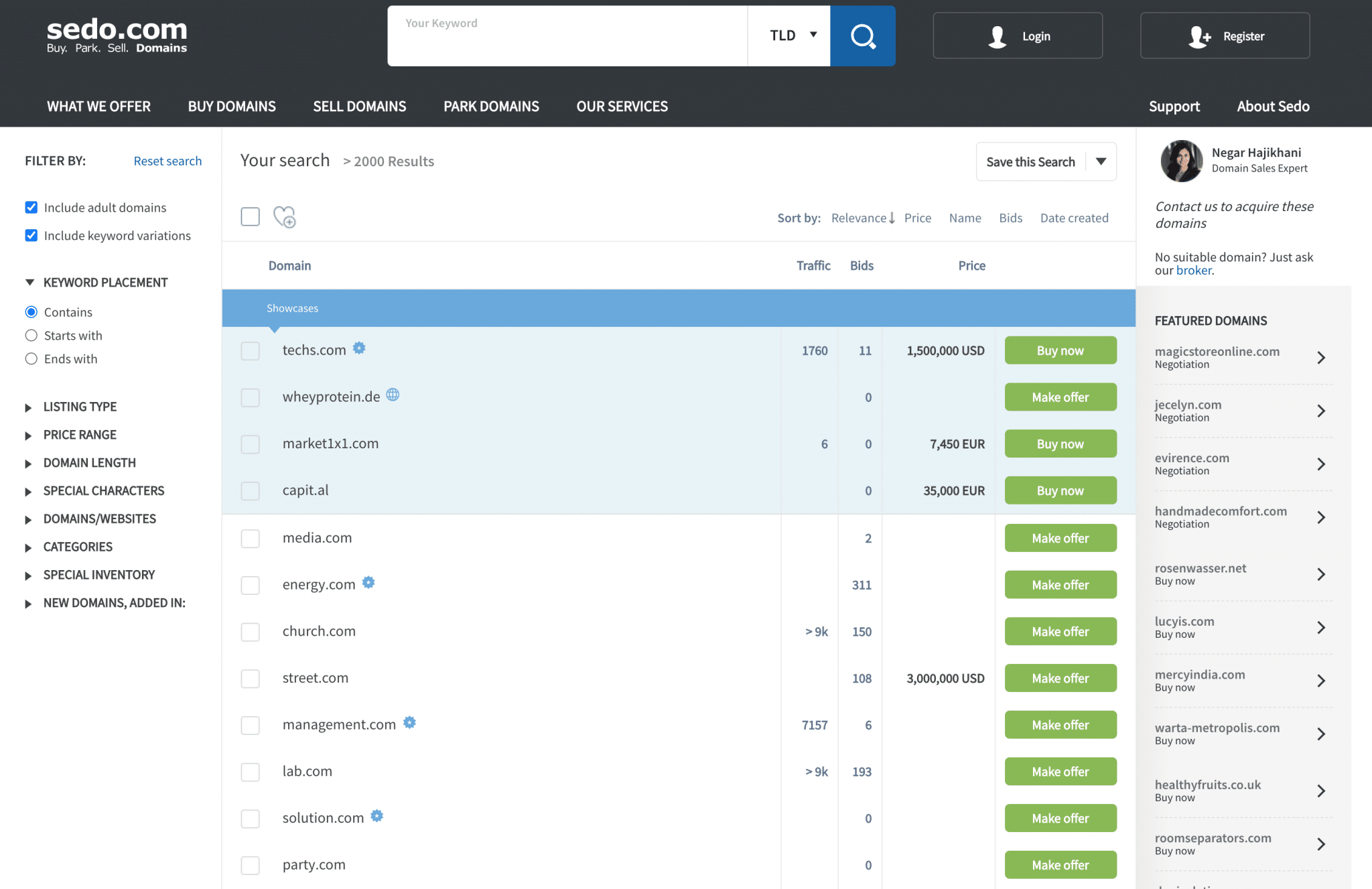Click Make offer for wheyprotein.de

click(x=1060, y=397)
